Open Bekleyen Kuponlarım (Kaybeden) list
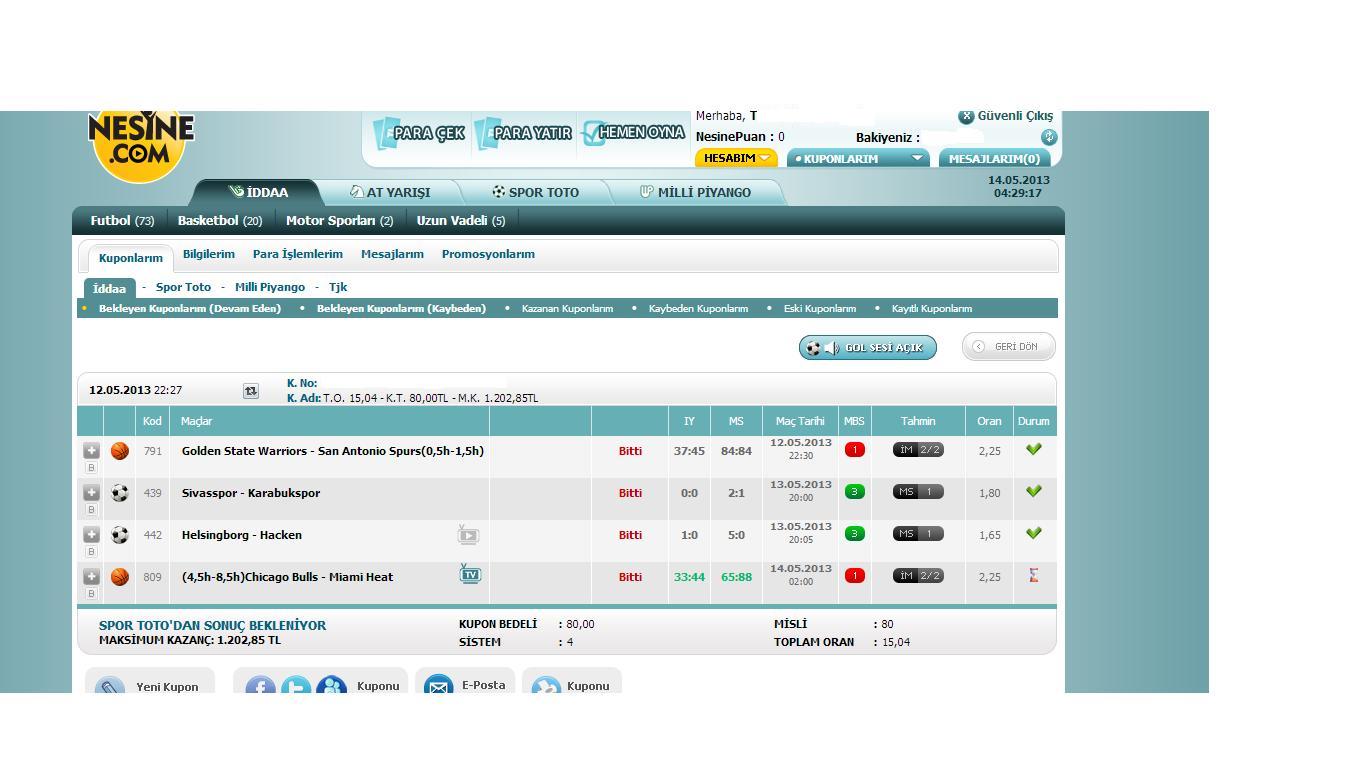 [x=401, y=308]
